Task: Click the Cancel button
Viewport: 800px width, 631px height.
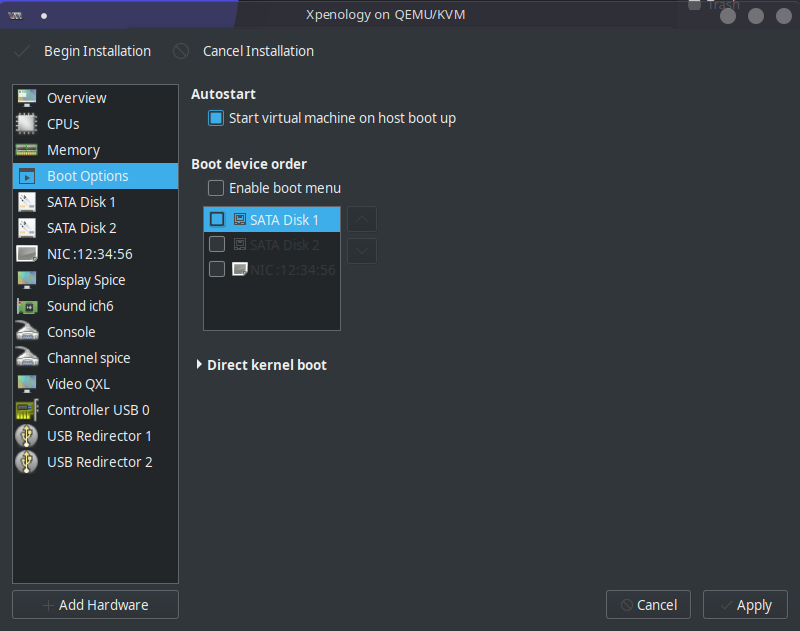Action: pos(648,604)
